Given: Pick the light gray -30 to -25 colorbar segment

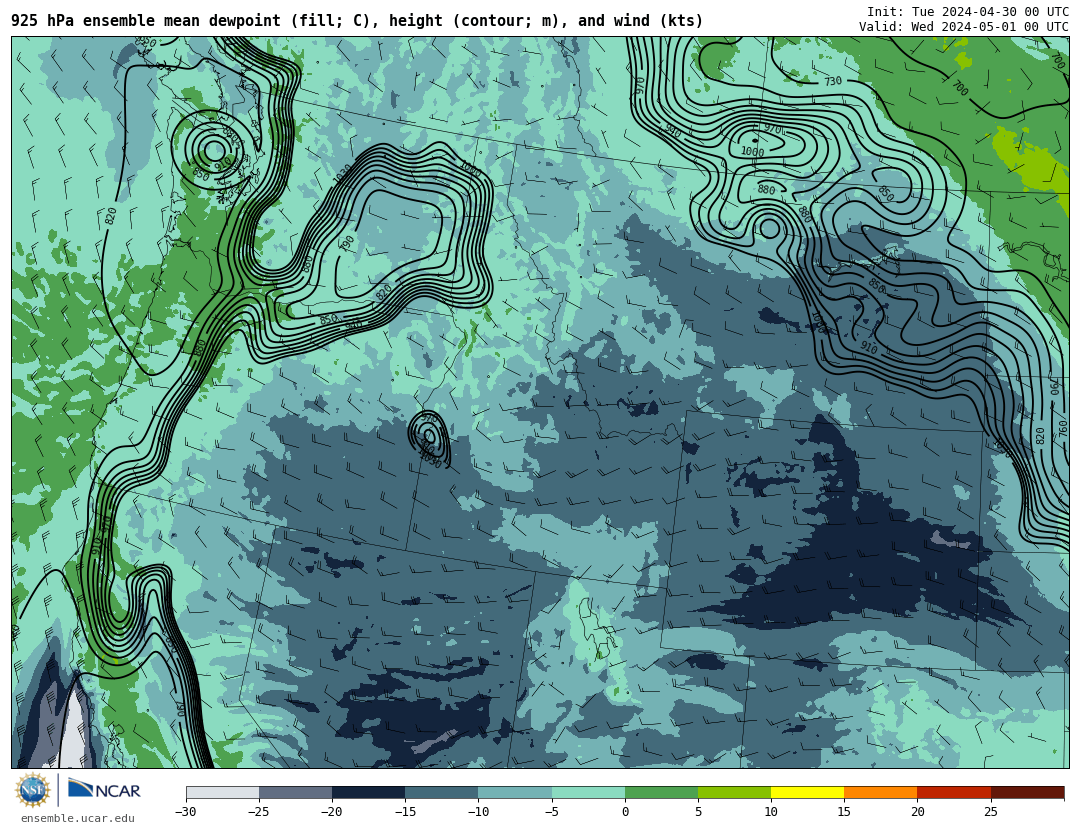Looking at the screenshot, I should click(222, 792).
